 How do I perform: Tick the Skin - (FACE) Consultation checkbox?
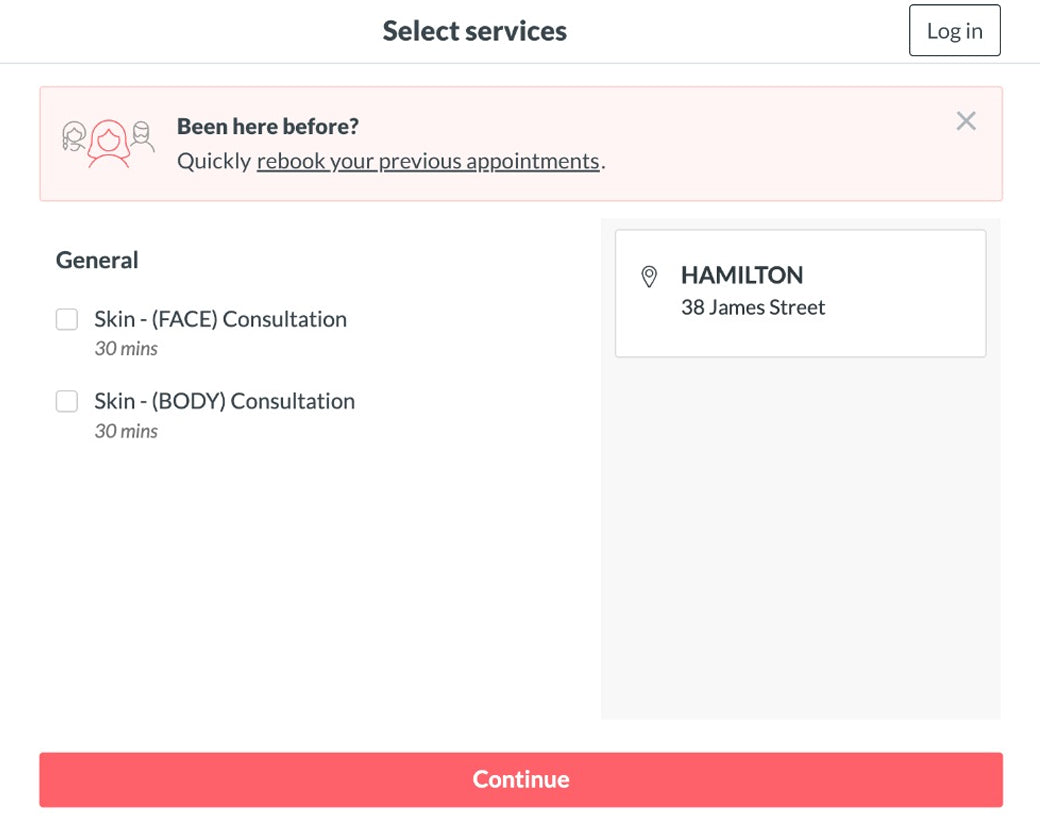[67, 320]
